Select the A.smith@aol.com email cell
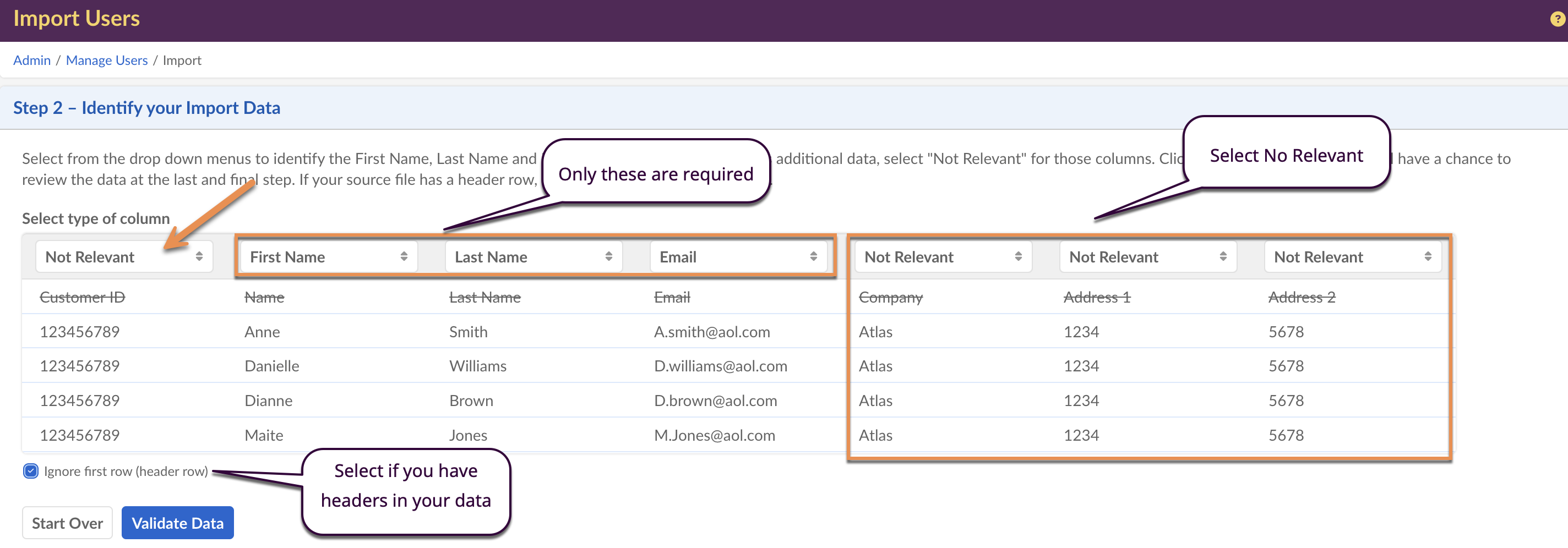The width and height of the screenshot is (1568, 548). [711, 332]
